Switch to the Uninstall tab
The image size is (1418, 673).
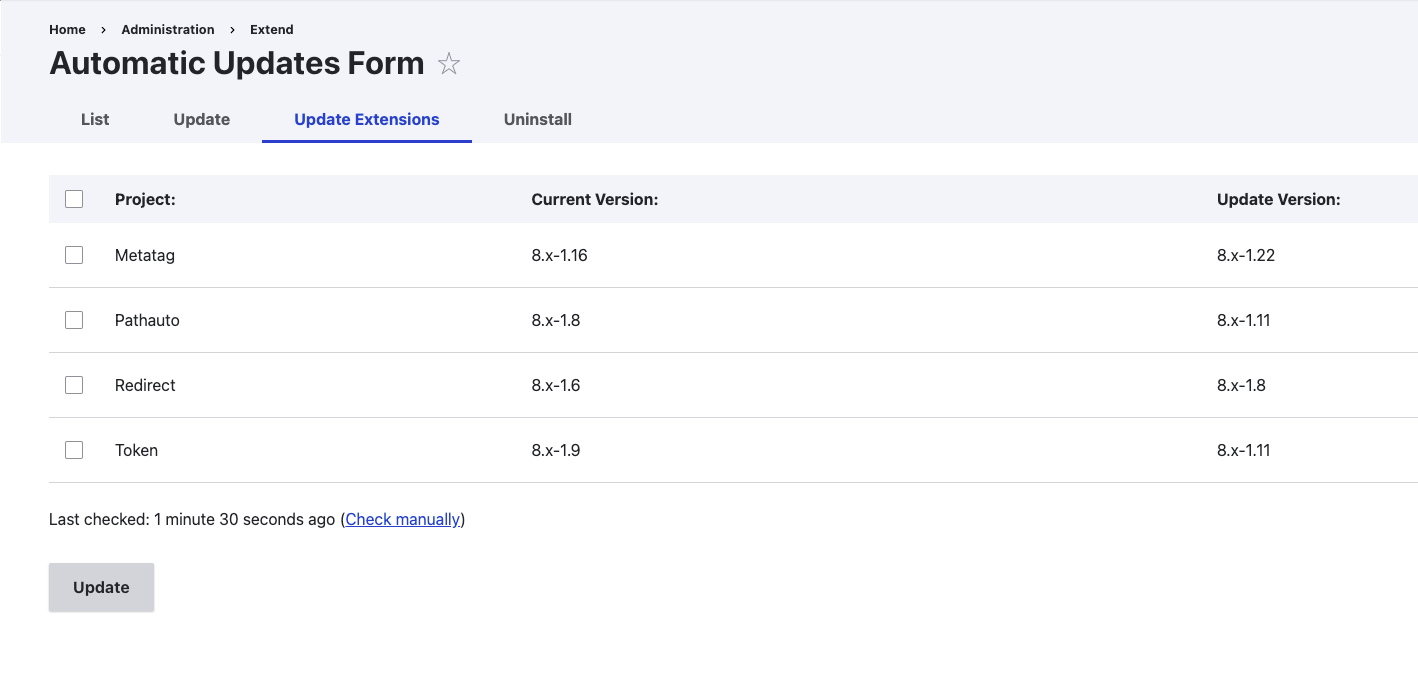pyautogui.click(x=537, y=119)
